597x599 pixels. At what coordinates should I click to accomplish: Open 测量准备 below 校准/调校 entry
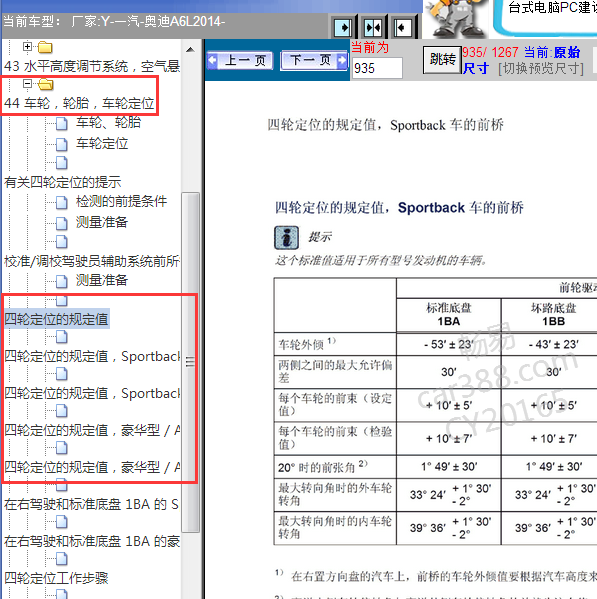pos(102,280)
